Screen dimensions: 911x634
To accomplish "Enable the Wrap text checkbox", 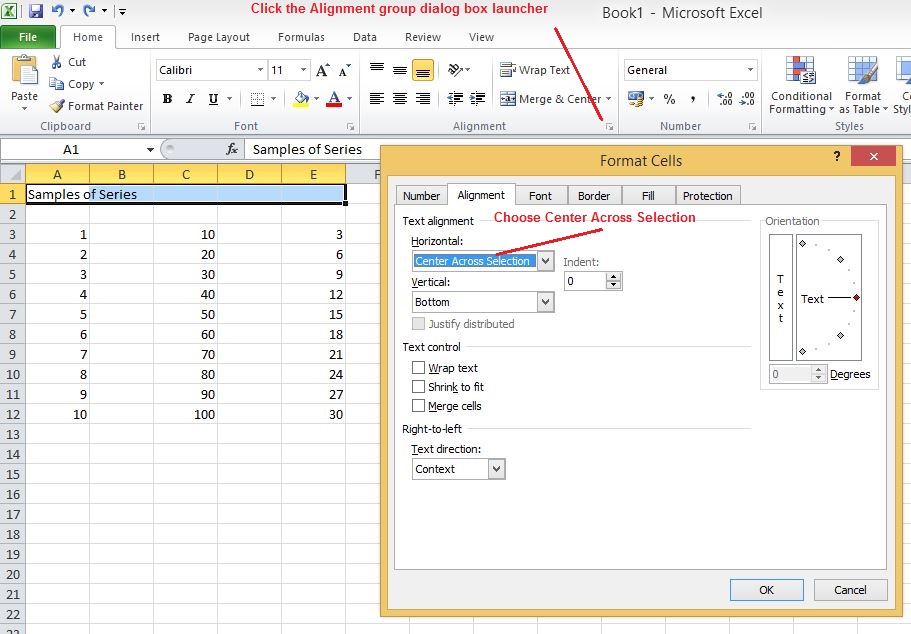I will click(417, 368).
